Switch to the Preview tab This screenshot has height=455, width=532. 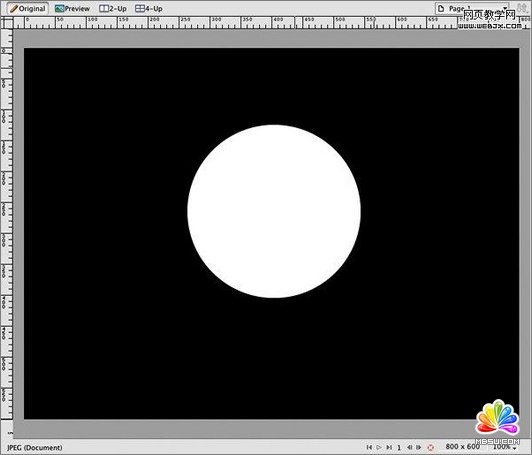click(x=72, y=8)
